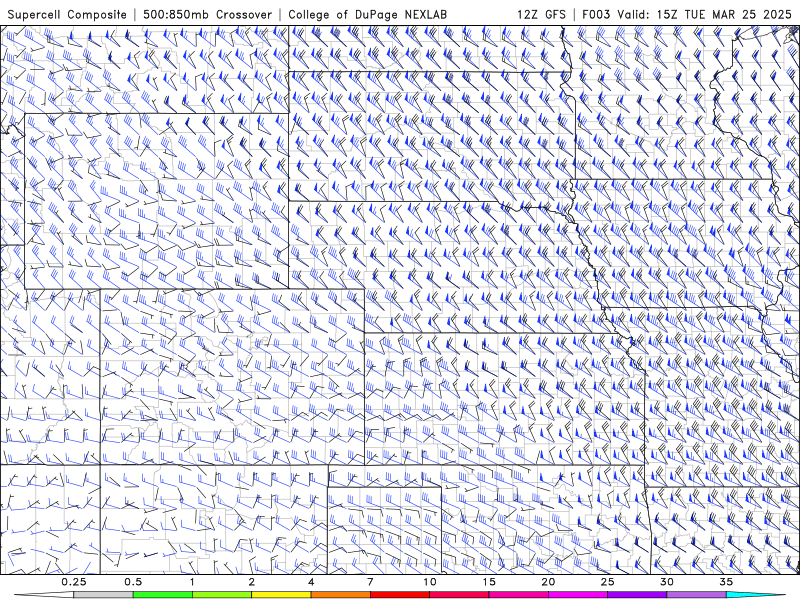Screen dimensions: 800x600
Task: Click the '15' legend value
Action: [x=489, y=582]
